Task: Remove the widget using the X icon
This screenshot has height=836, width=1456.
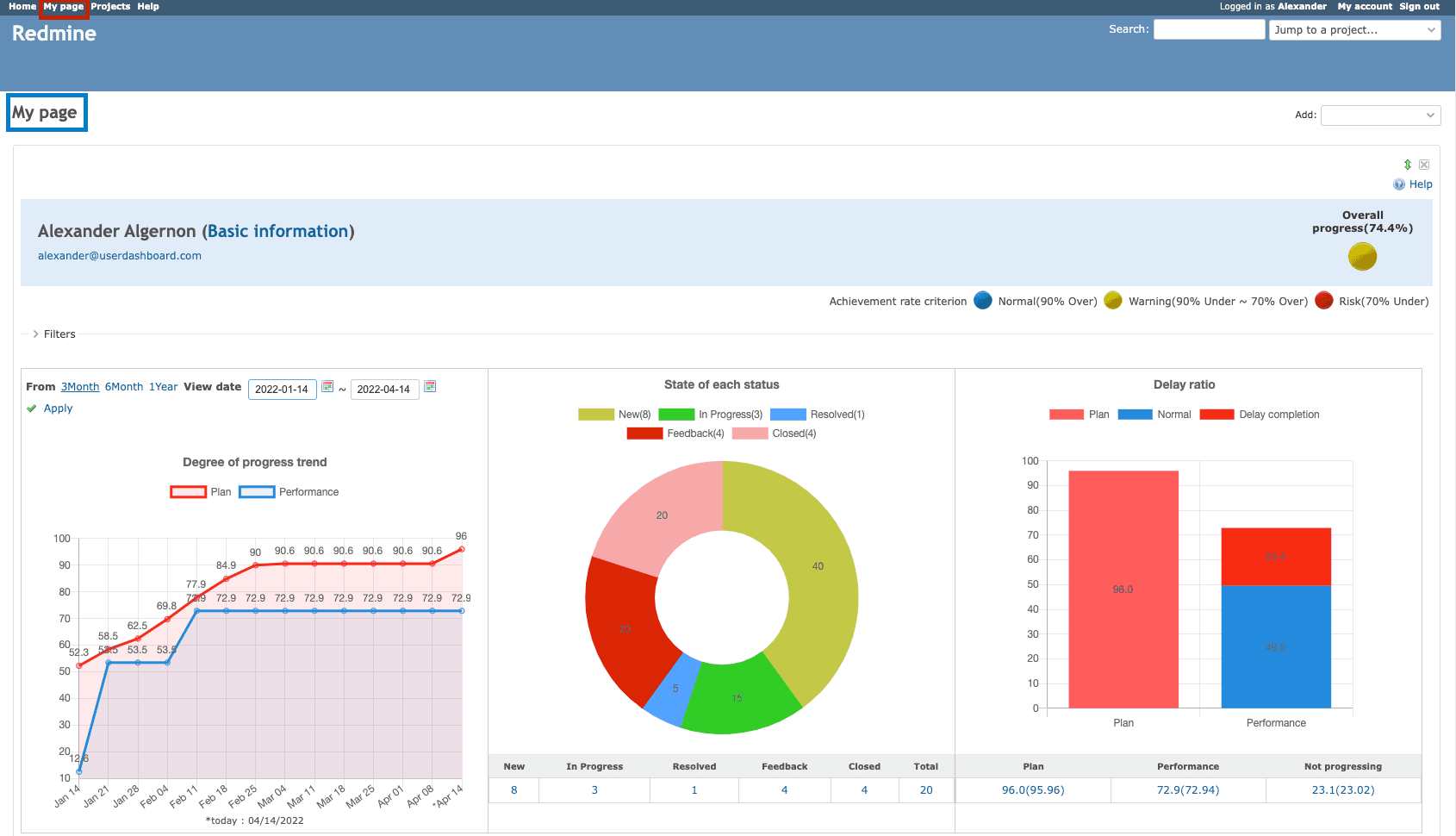Action: 1424,165
